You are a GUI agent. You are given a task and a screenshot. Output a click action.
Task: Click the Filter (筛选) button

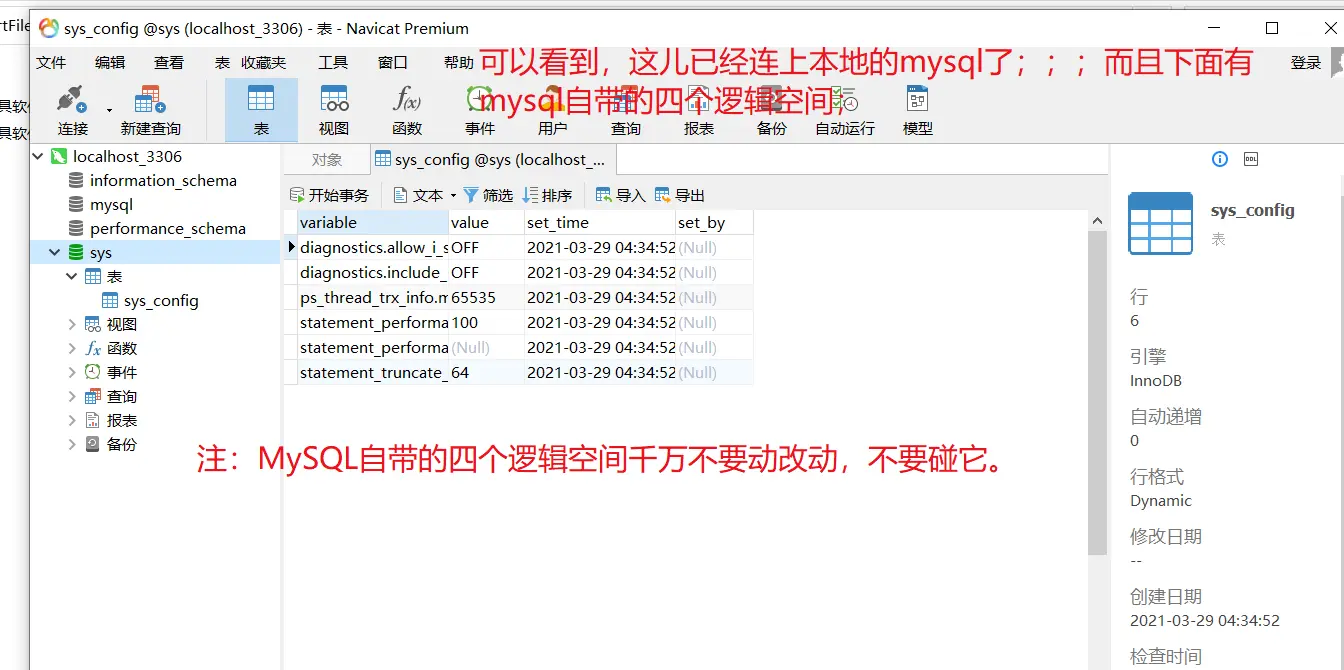488,195
